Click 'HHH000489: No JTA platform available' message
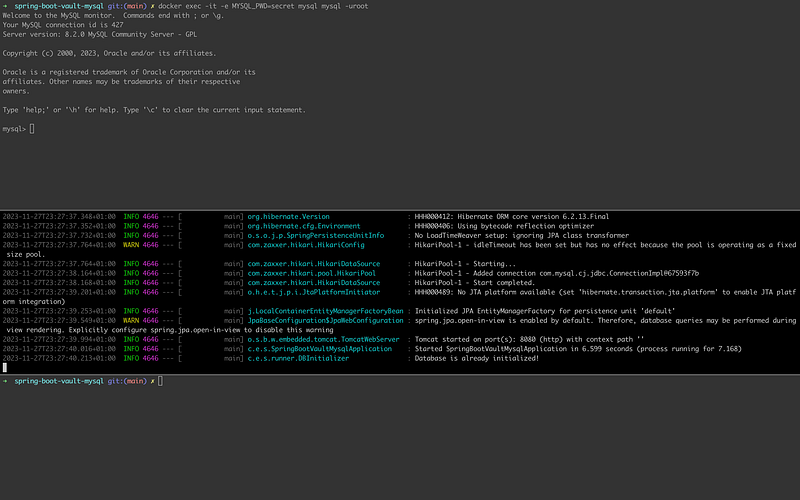 point(605,292)
